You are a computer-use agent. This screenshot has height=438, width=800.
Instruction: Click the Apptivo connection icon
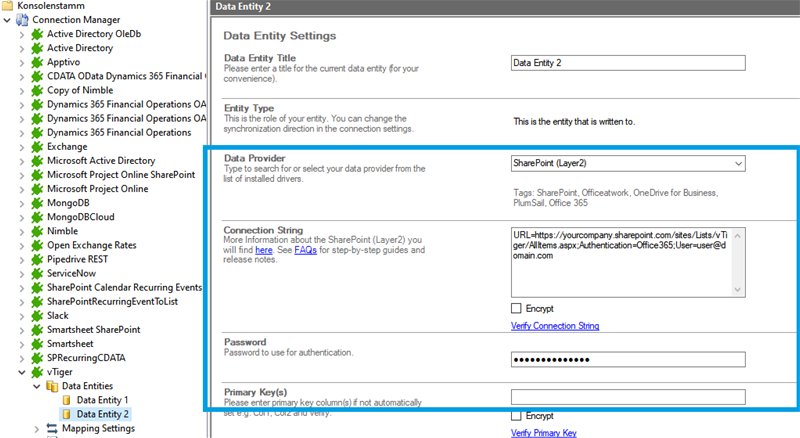(37, 61)
